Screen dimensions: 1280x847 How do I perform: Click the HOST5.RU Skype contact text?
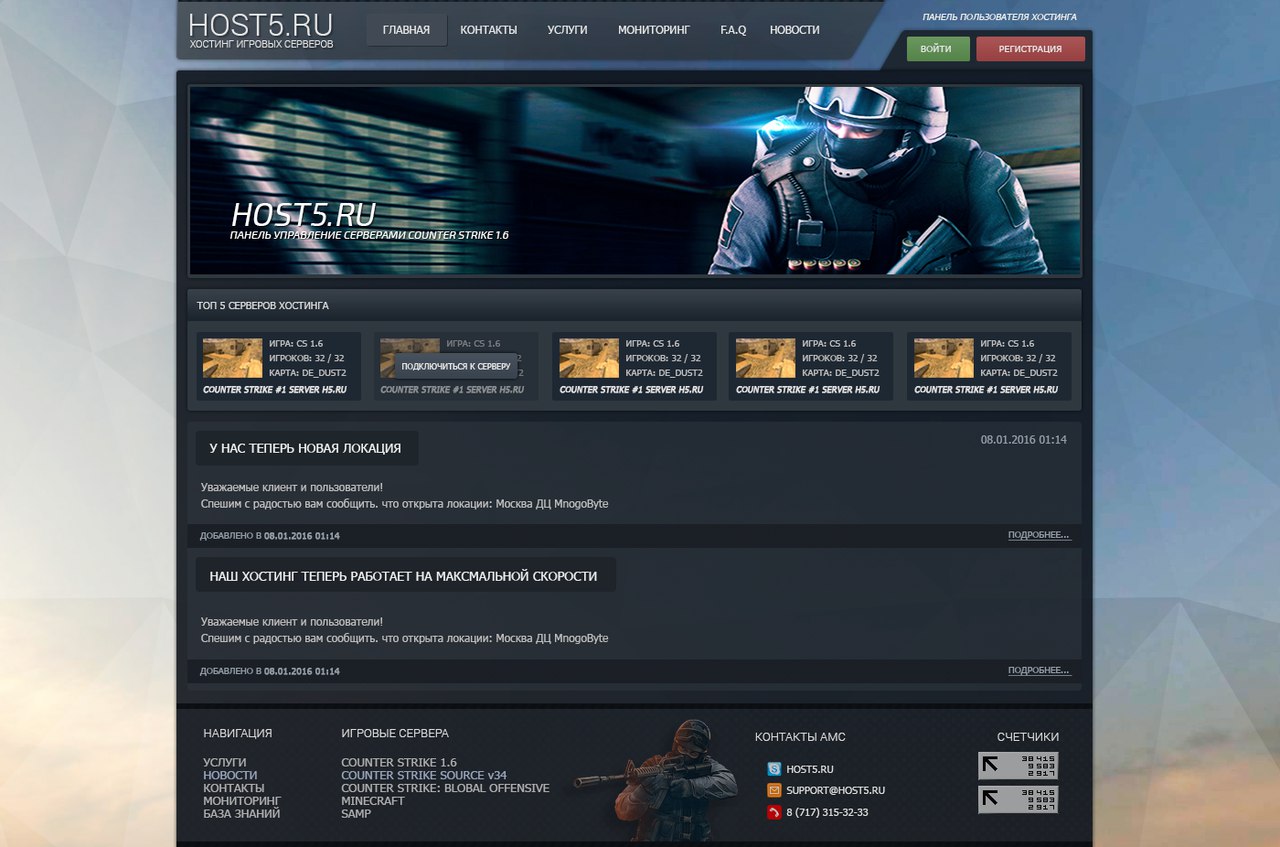click(x=810, y=769)
